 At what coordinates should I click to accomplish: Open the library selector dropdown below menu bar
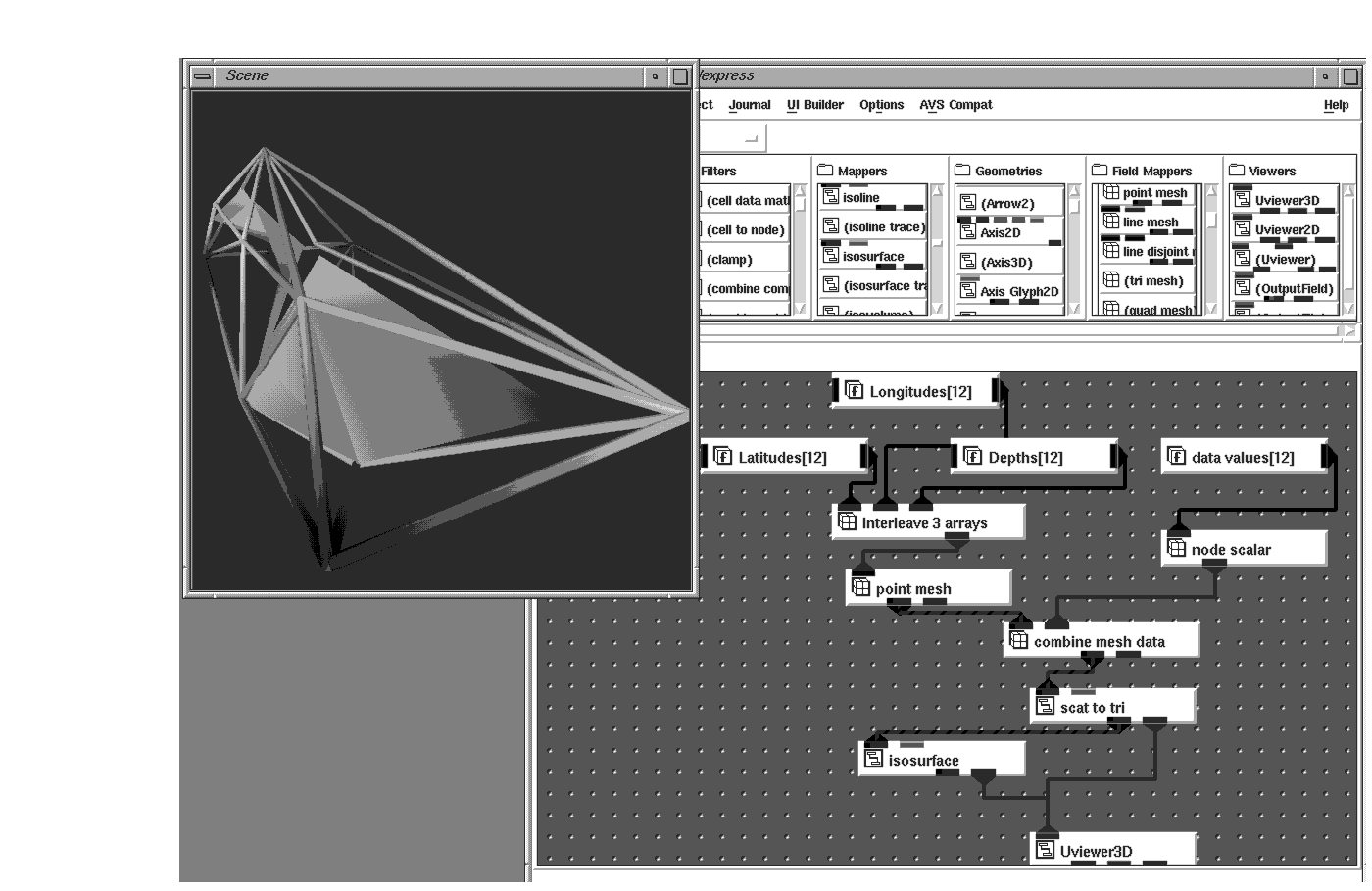(x=751, y=139)
